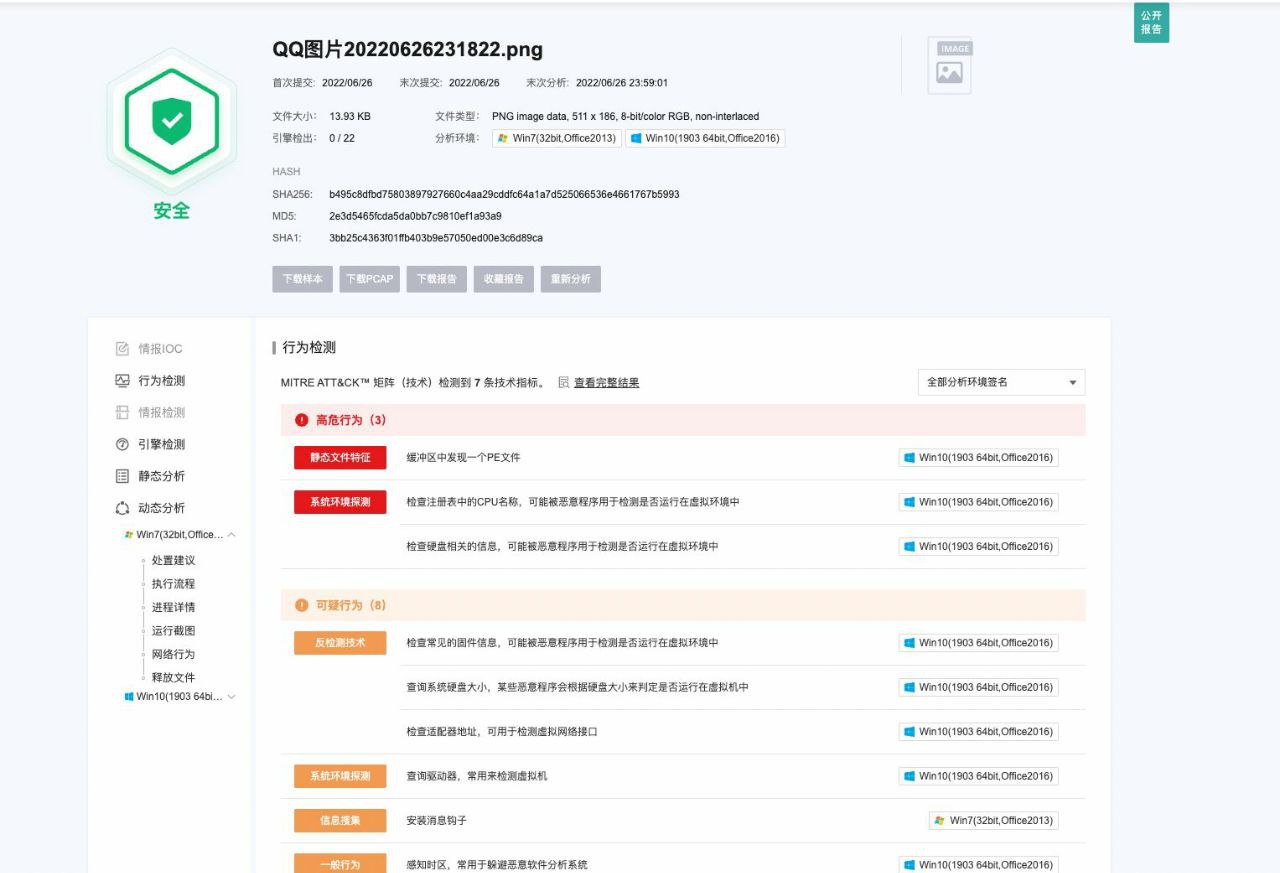This screenshot has width=1280, height=873.
Task: Open 动态分析 sidebar section
Action: click(x=161, y=508)
